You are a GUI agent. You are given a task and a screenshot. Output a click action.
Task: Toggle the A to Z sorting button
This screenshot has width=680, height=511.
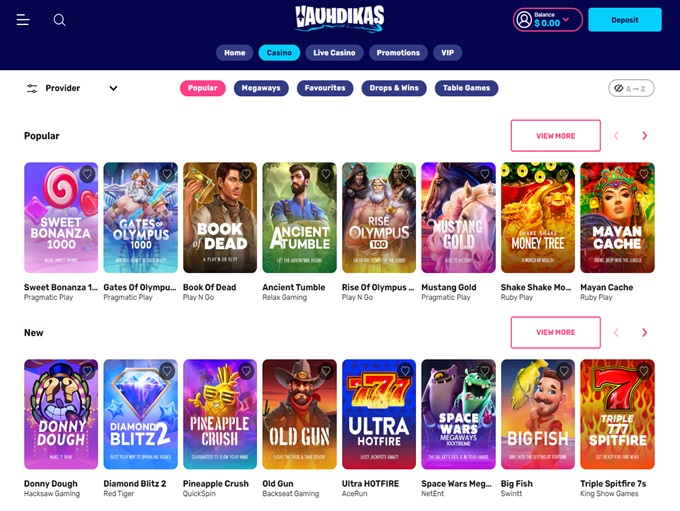click(631, 88)
